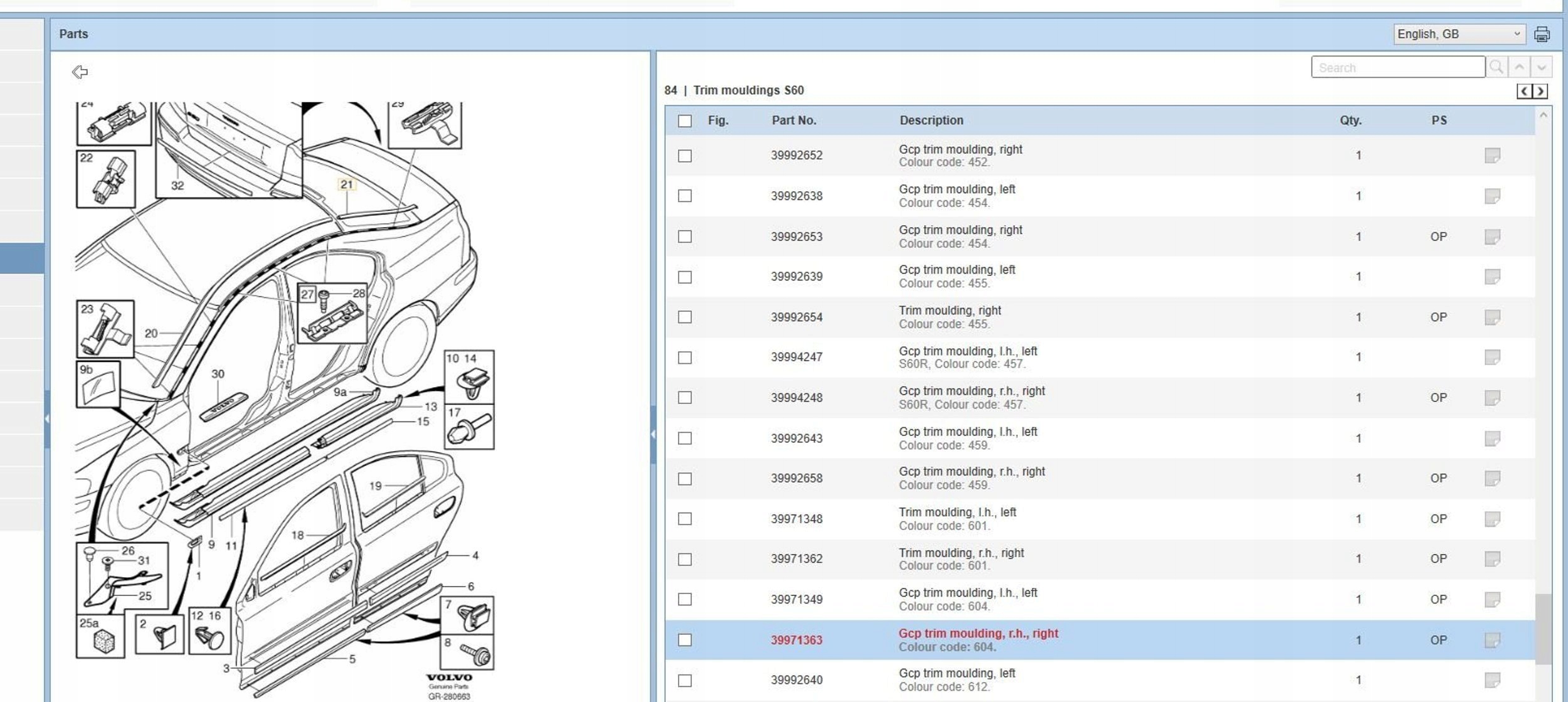Click the search magnifier icon
This screenshot has width=1568, height=702.
1496,67
